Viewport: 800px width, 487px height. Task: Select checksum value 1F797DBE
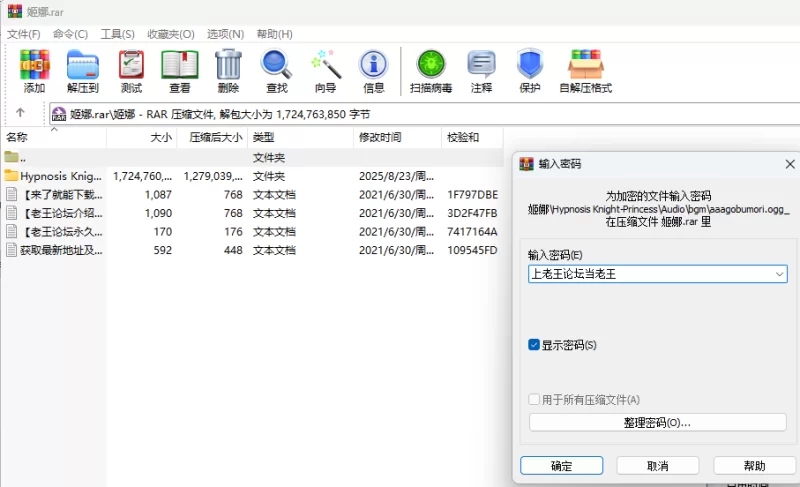472,195
